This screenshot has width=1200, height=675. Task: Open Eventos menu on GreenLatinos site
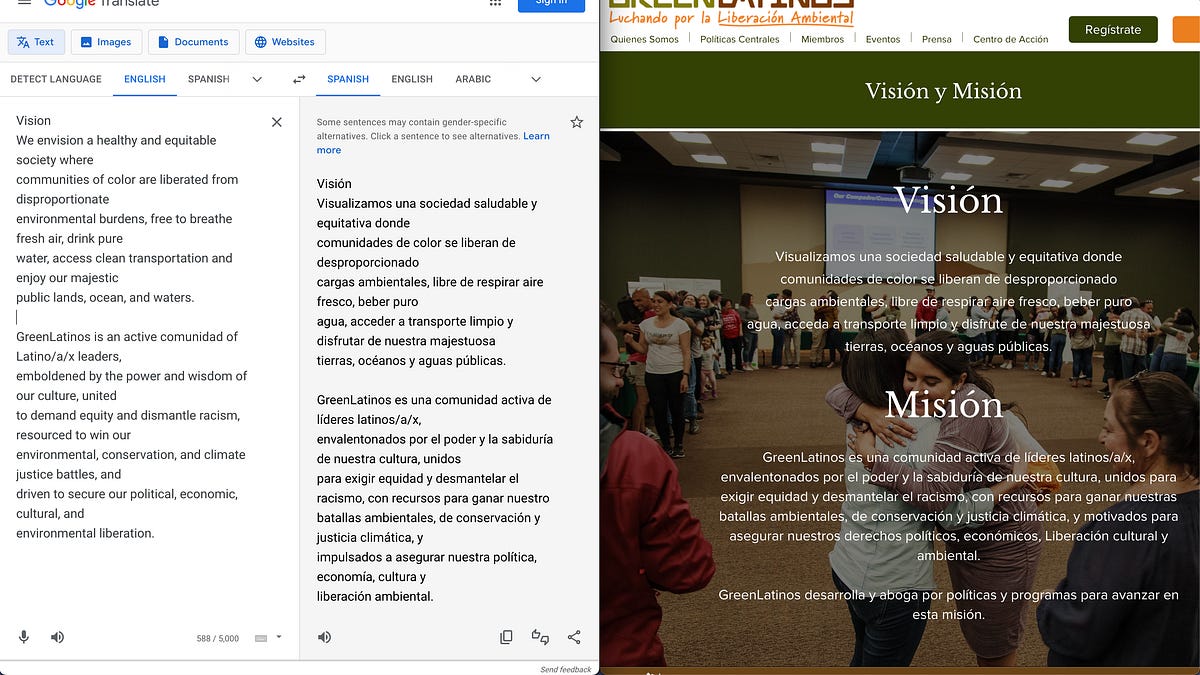(883, 39)
